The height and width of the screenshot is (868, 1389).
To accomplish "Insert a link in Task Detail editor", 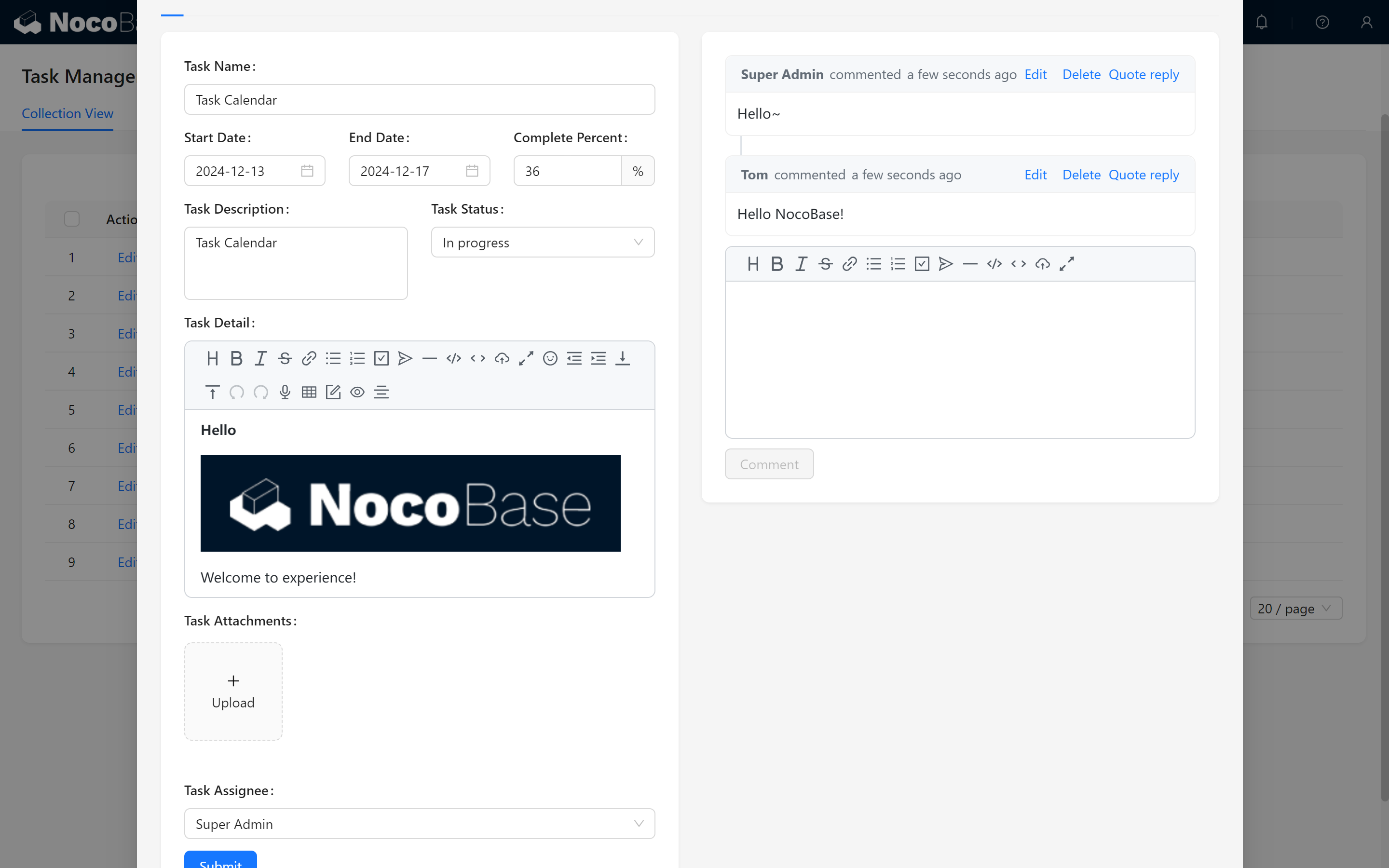I will 309,359.
